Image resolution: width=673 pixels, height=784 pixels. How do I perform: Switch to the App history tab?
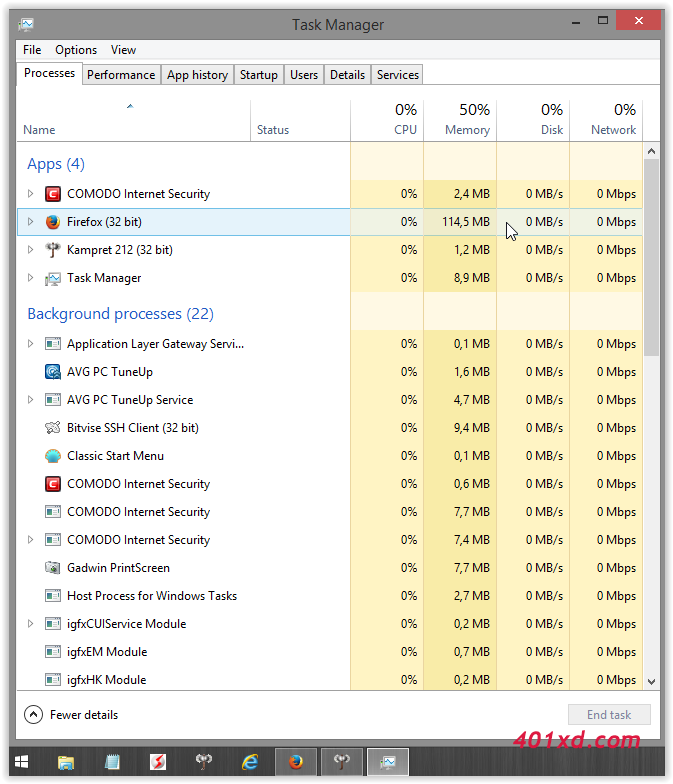click(198, 74)
